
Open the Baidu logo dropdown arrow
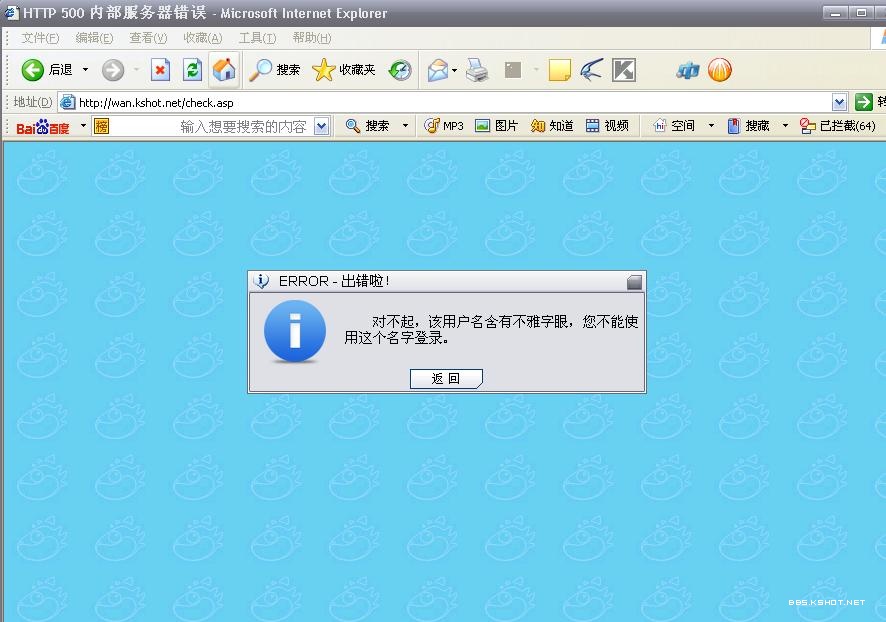[83, 125]
